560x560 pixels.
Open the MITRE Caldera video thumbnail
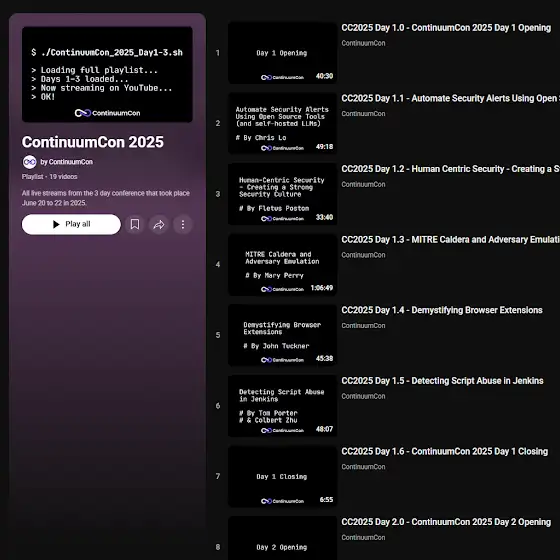(282, 265)
